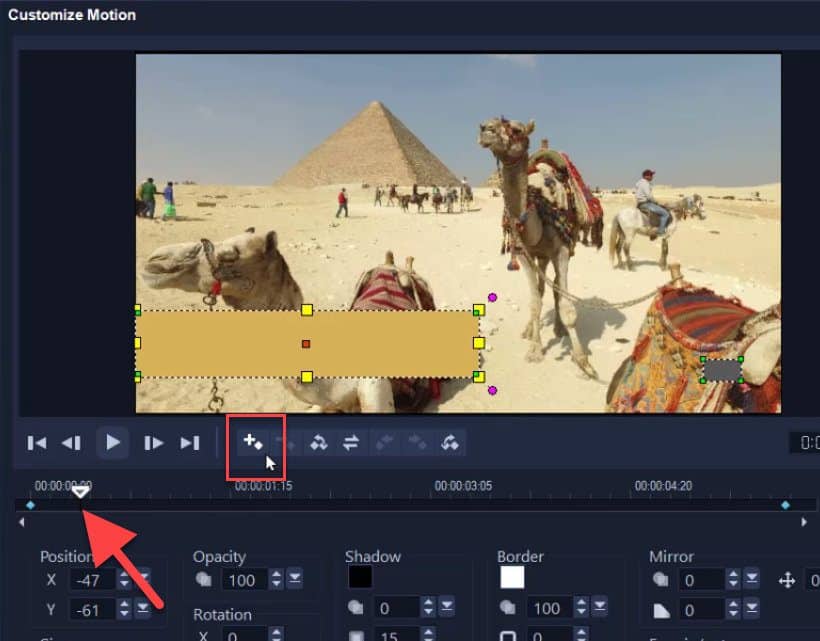Select the keyframe diamond at timeline start

pos(31,506)
